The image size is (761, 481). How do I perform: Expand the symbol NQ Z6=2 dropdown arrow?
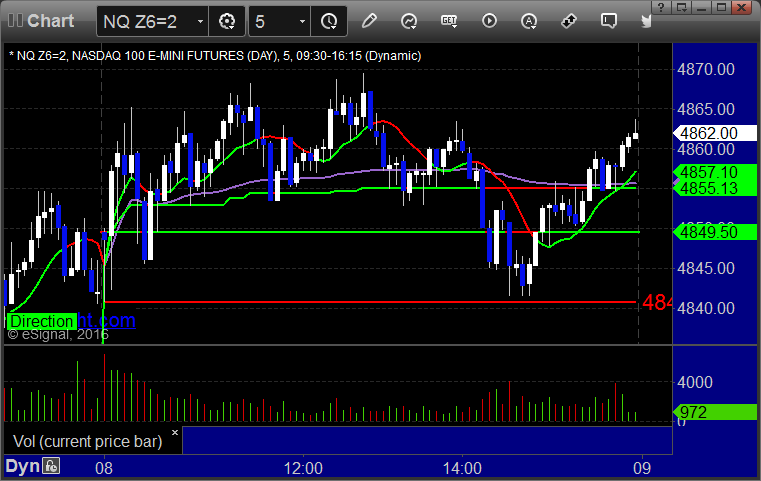(x=200, y=21)
